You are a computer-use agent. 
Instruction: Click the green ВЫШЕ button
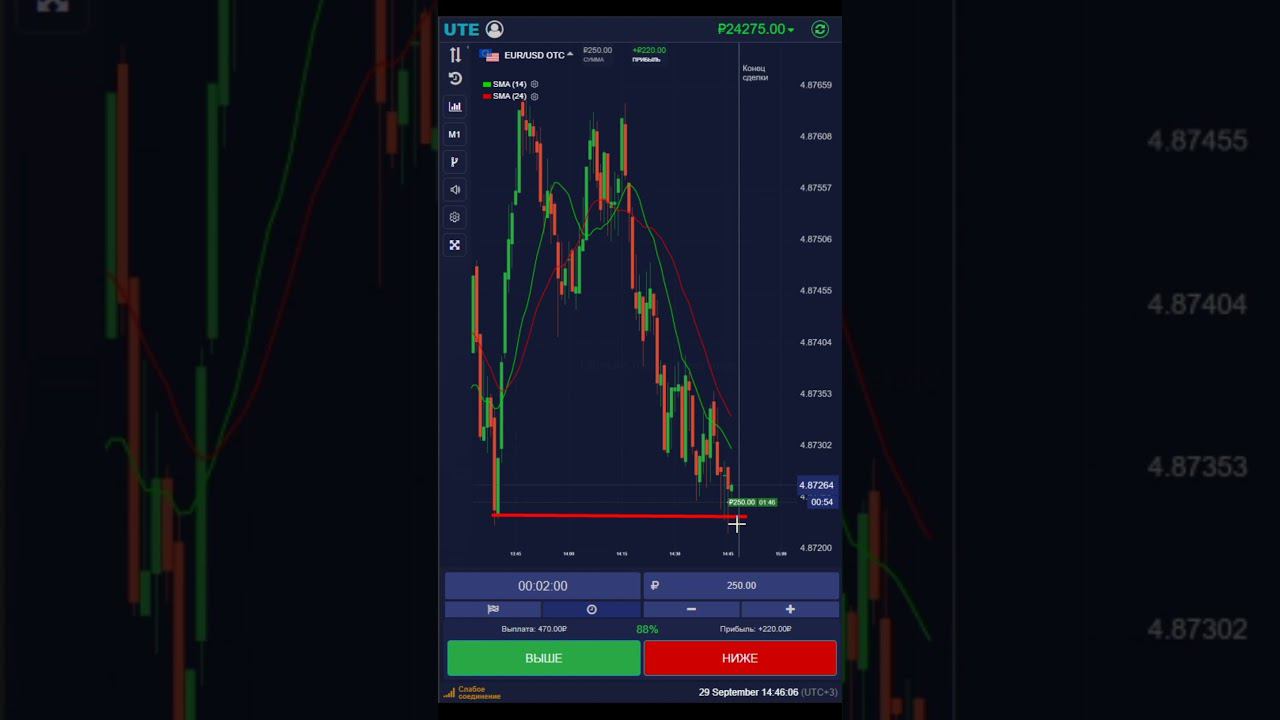(x=544, y=658)
